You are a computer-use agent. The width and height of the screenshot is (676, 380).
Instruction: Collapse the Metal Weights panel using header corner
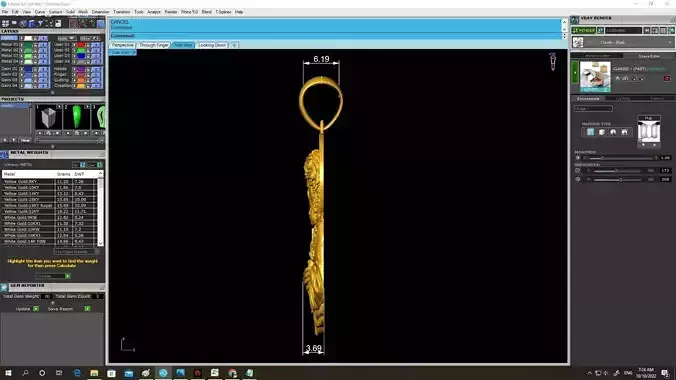pos(102,154)
